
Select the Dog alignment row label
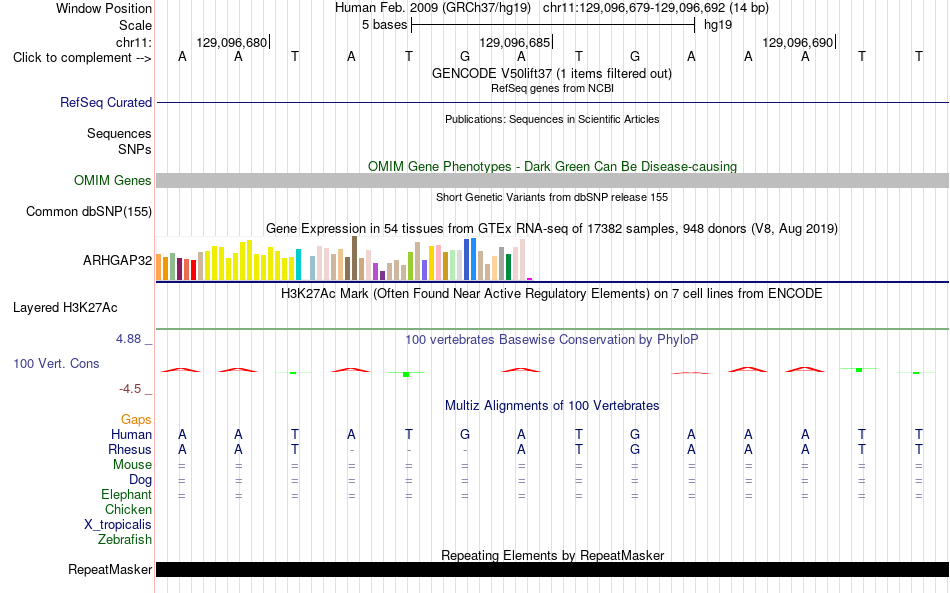tap(140, 480)
